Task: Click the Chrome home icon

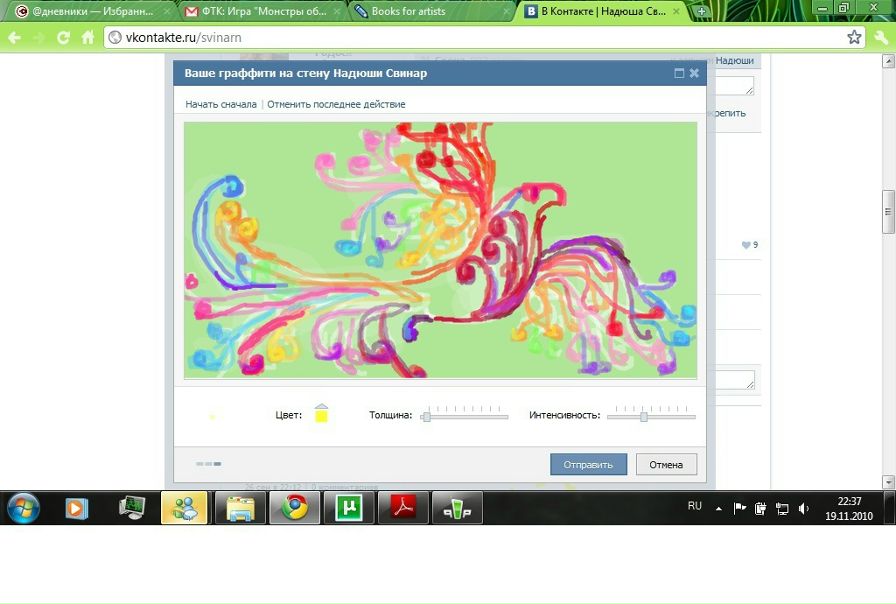Action: coord(87,37)
